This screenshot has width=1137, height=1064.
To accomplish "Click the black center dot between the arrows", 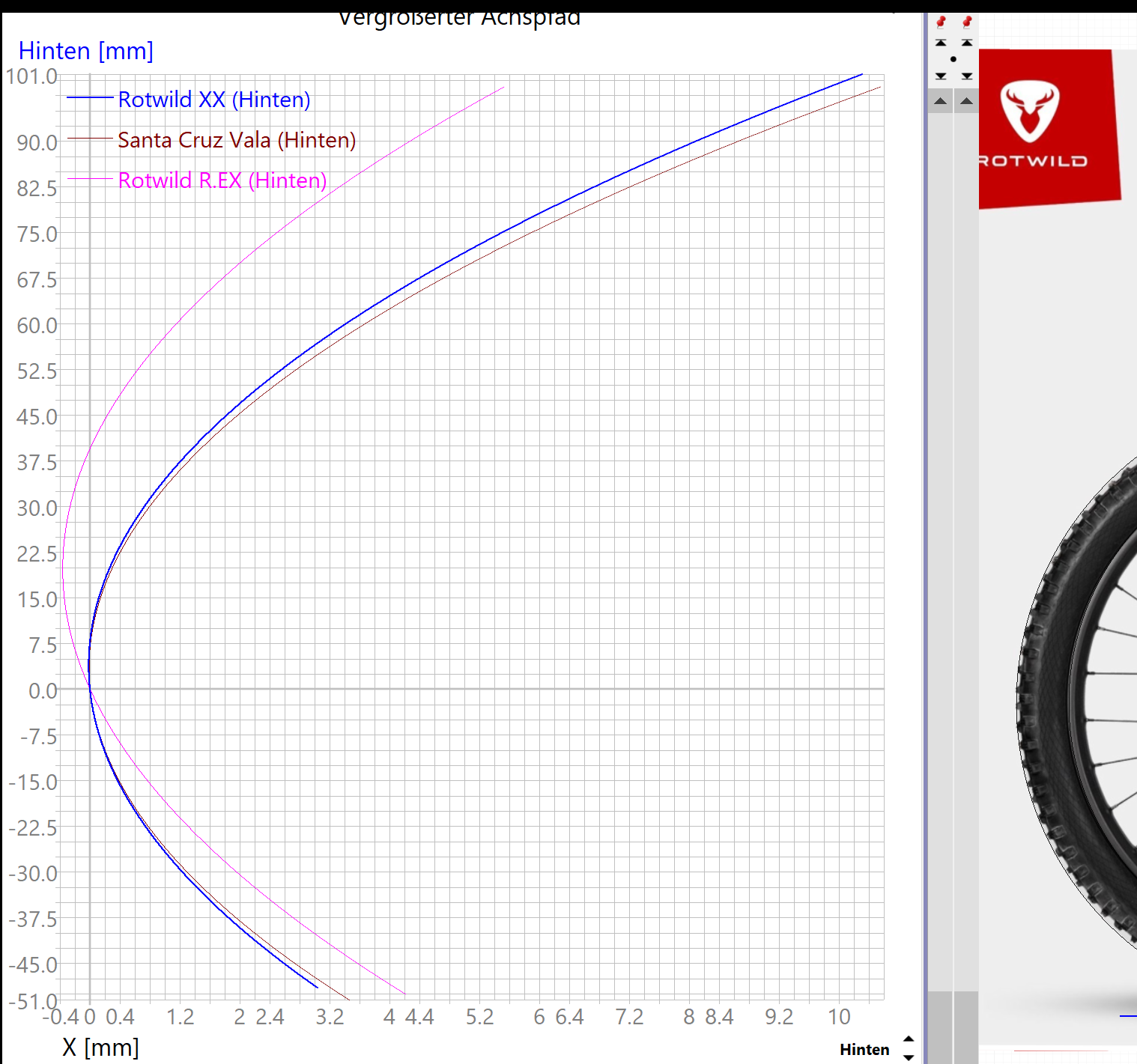I will [x=953, y=59].
